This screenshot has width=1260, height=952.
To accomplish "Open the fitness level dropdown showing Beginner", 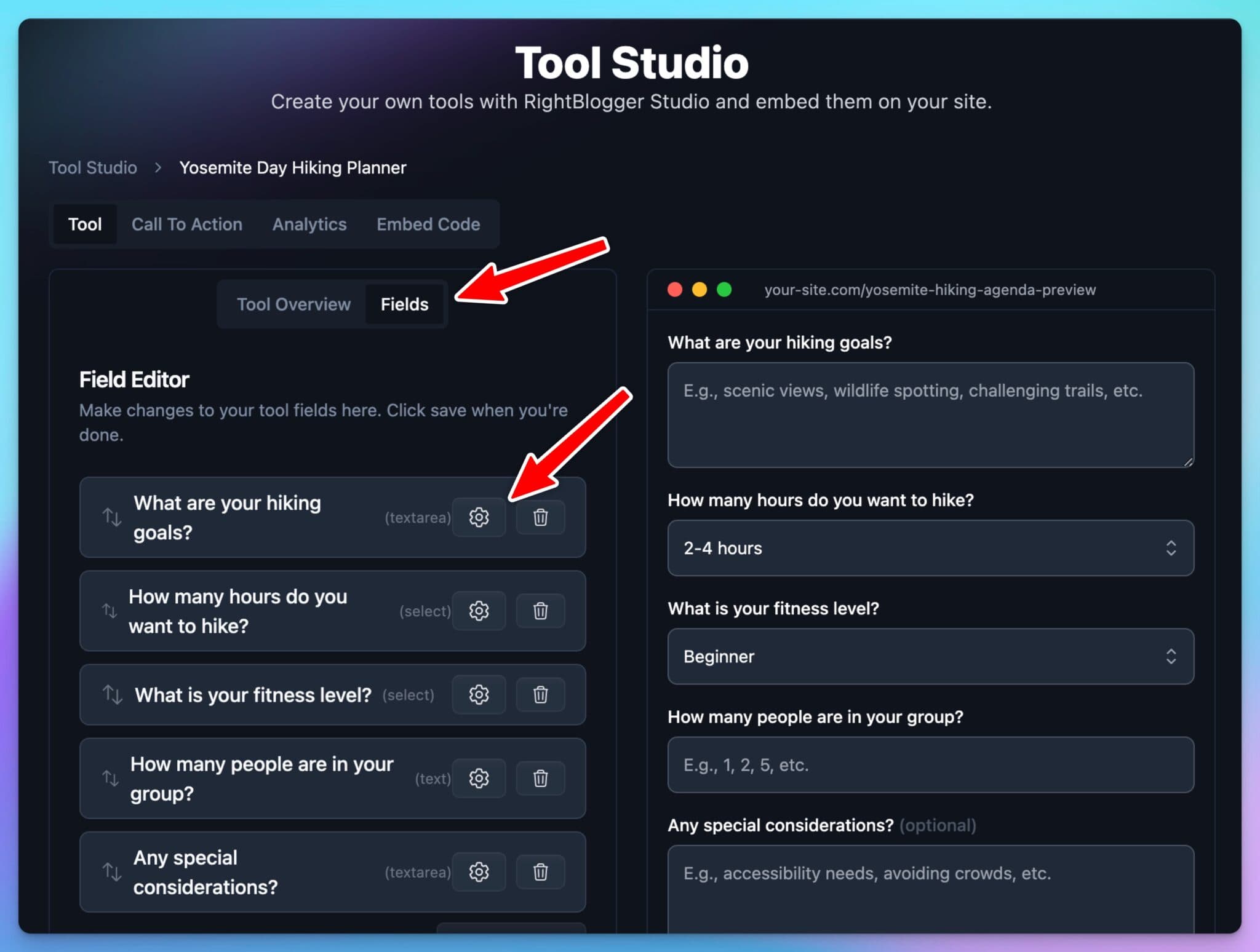I will [x=930, y=656].
